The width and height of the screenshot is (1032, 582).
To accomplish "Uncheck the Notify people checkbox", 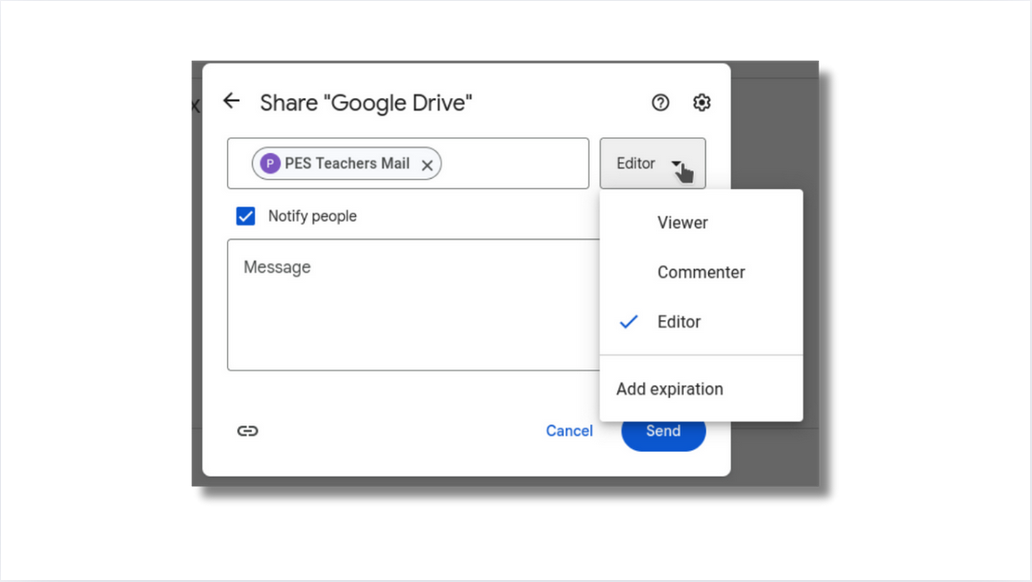I will tap(245, 216).
